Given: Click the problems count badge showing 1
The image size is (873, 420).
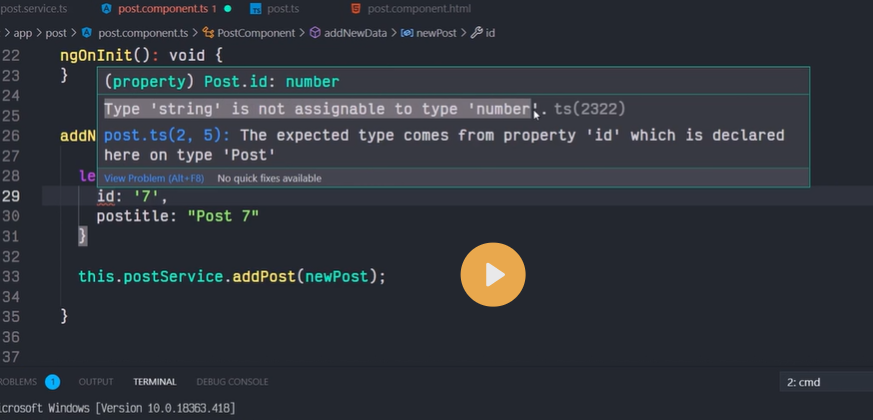Looking at the screenshot, I should (x=52, y=382).
